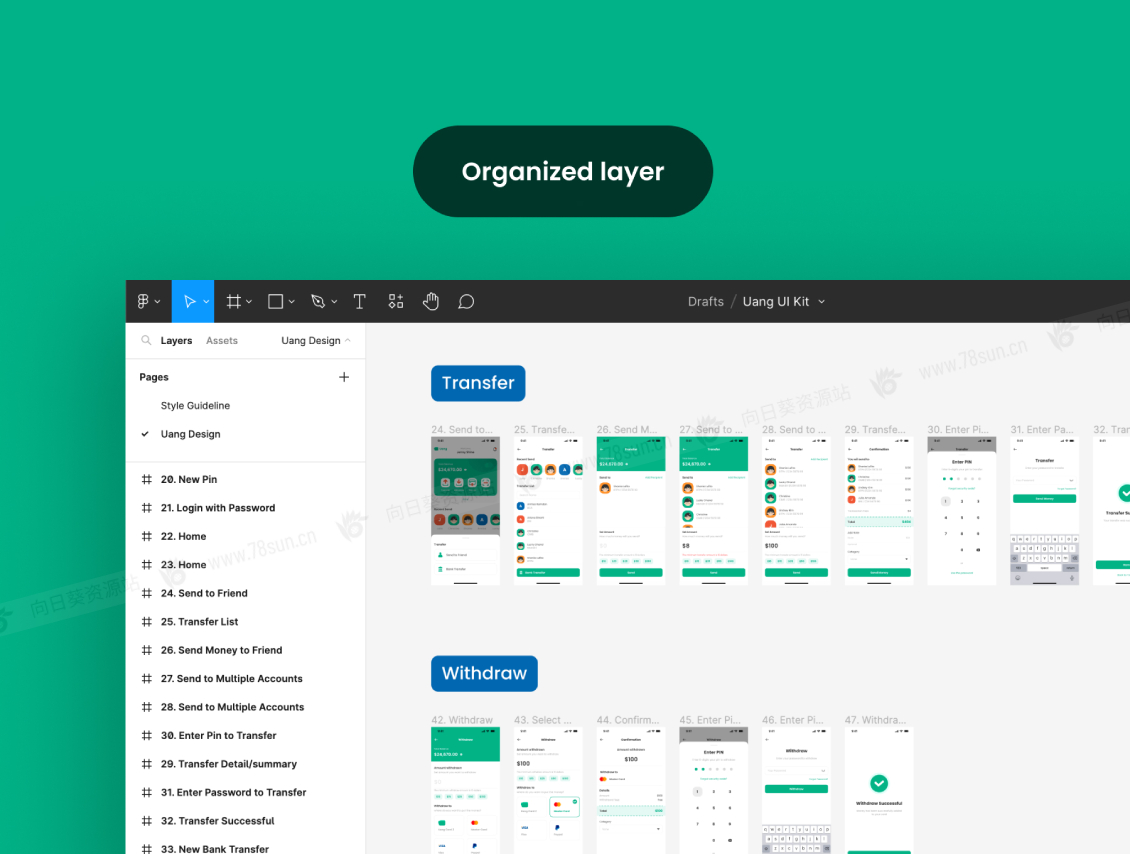Select the Frame tool
Viewport: 1130px width, 854px height.
pos(233,301)
